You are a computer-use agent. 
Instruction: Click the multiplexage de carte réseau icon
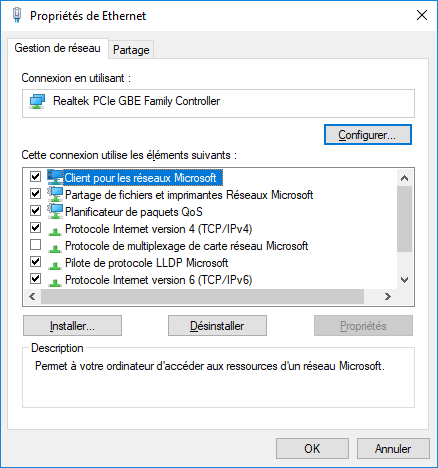(x=55, y=248)
